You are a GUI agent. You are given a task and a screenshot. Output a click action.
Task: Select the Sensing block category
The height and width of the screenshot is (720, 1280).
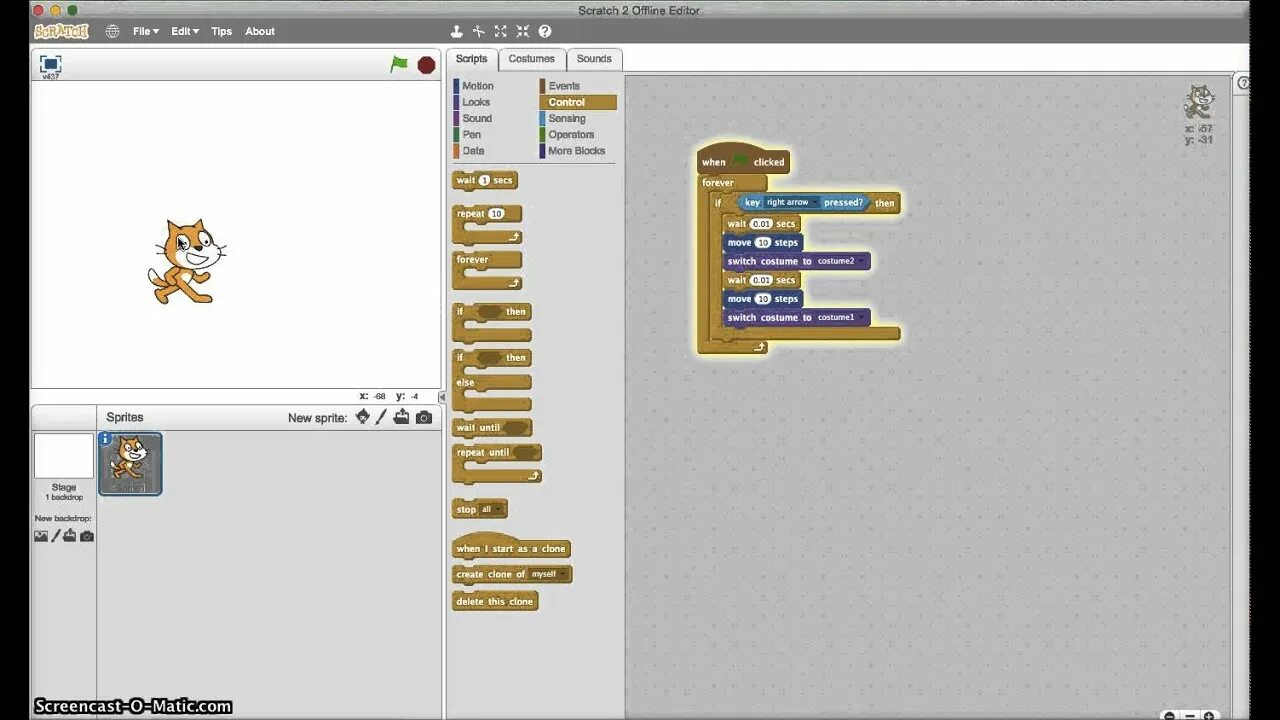point(567,118)
